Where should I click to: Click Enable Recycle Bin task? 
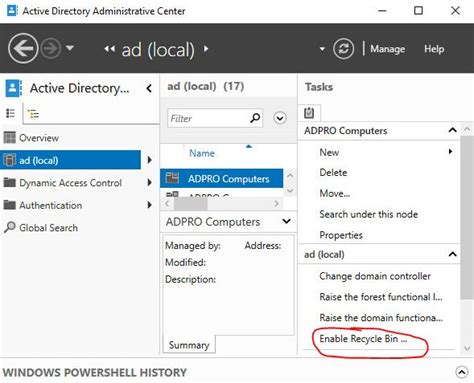(x=363, y=339)
